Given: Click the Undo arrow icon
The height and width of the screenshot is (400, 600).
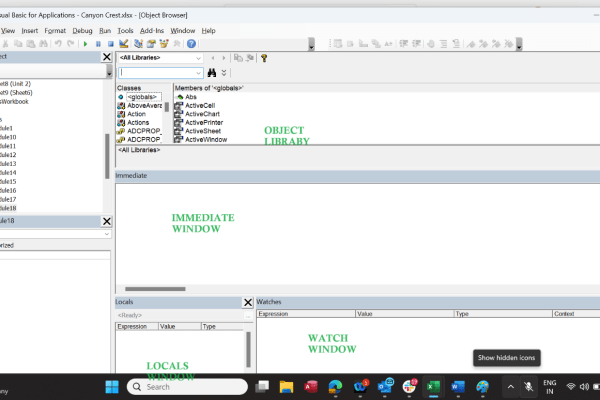Looking at the screenshot, I should 58,44.
